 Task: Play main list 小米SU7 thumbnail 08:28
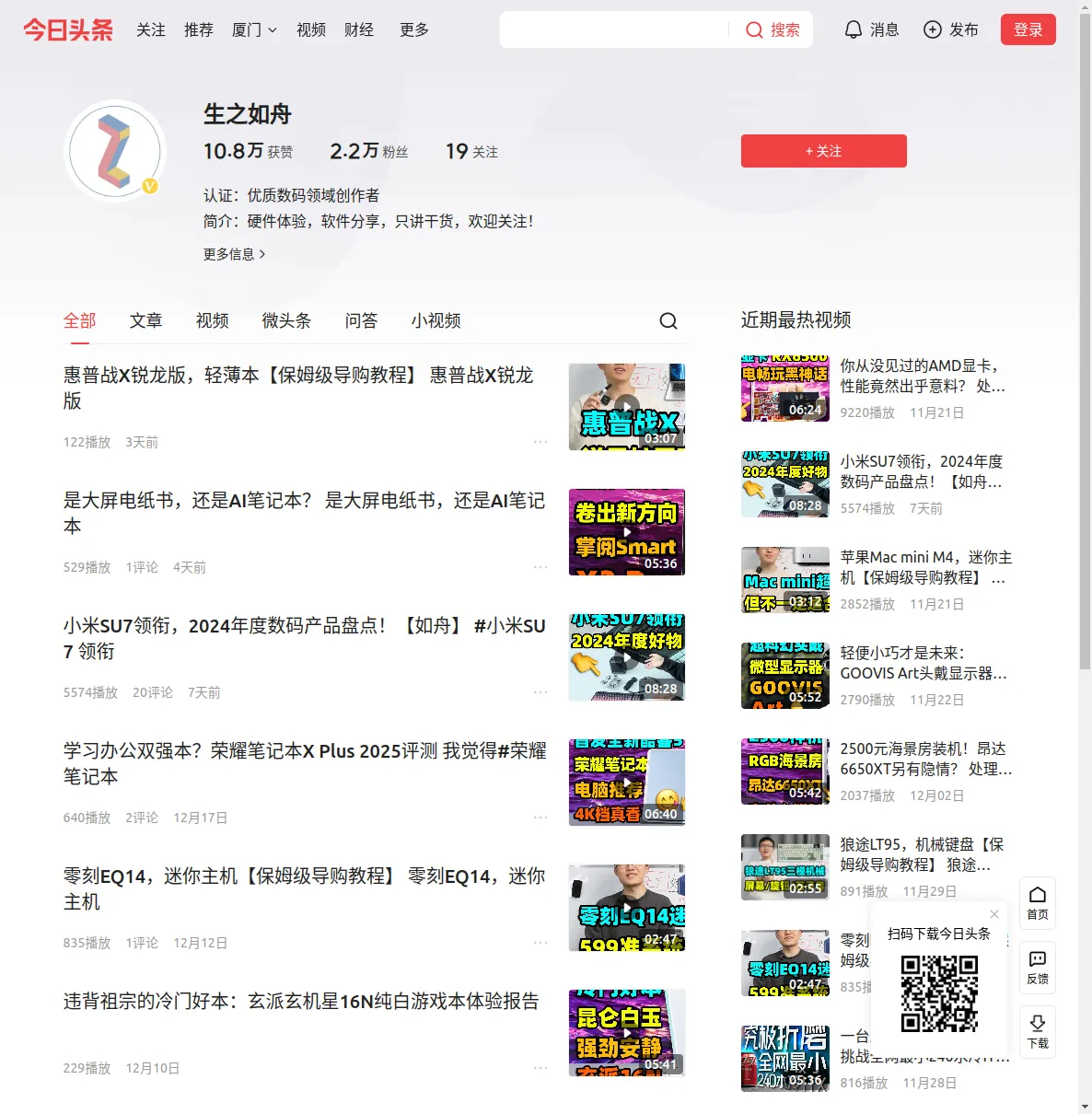(627, 657)
